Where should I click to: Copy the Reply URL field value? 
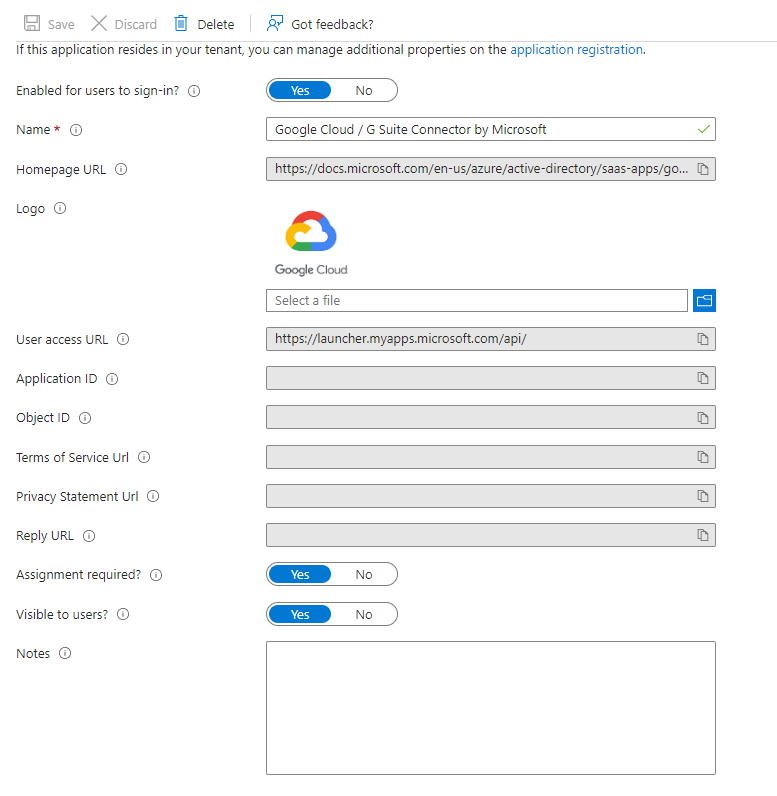[x=703, y=536]
